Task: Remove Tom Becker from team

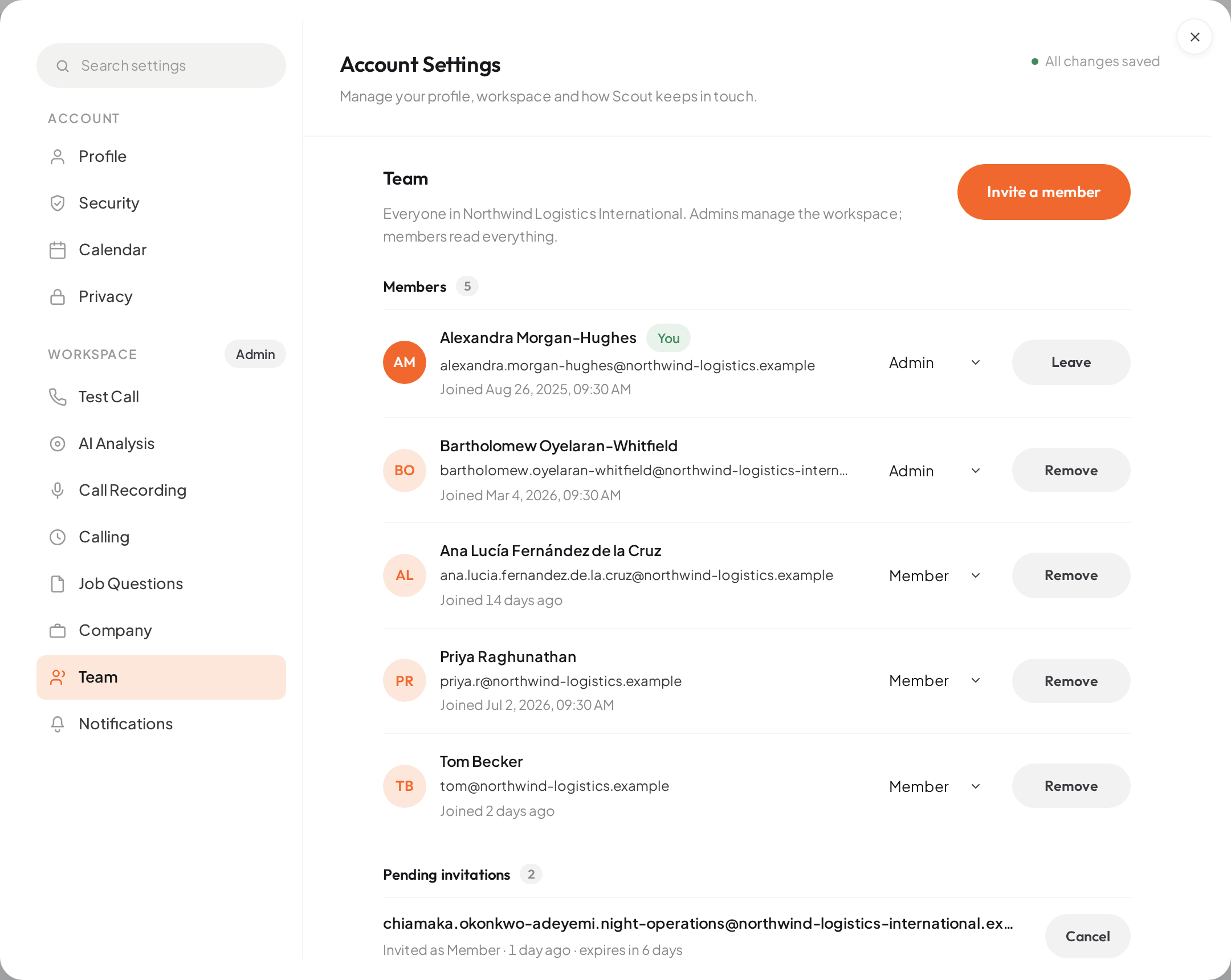Action: tap(1070, 786)
